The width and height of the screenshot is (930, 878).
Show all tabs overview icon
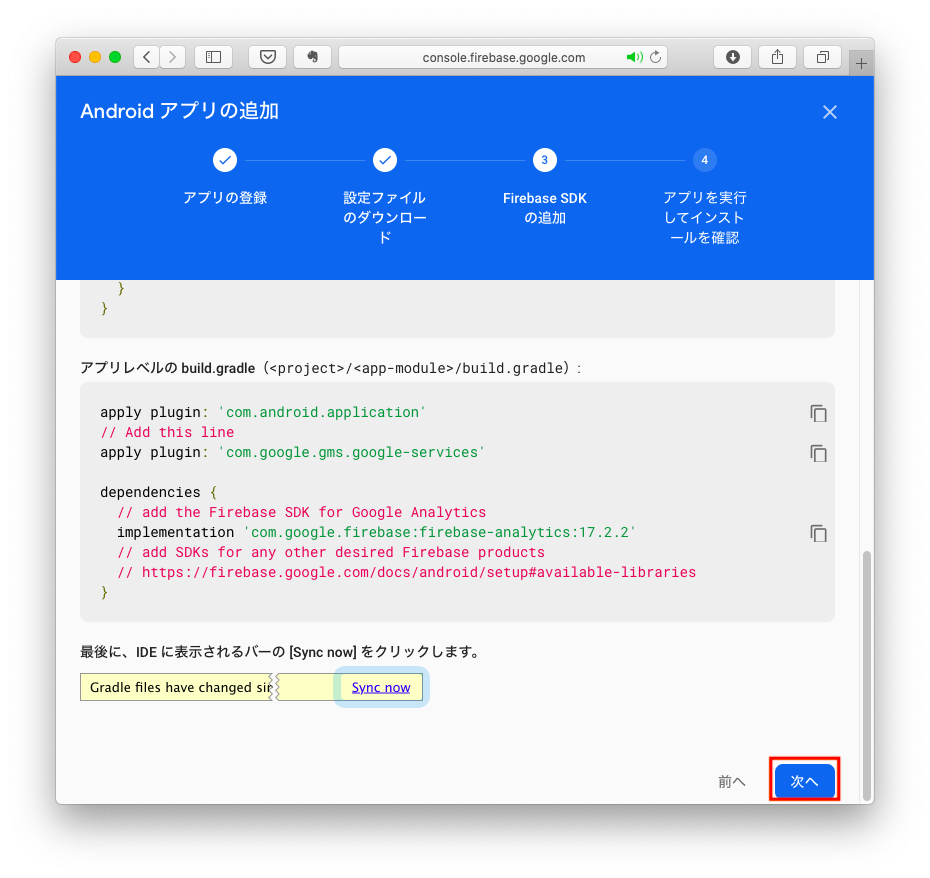823,57
